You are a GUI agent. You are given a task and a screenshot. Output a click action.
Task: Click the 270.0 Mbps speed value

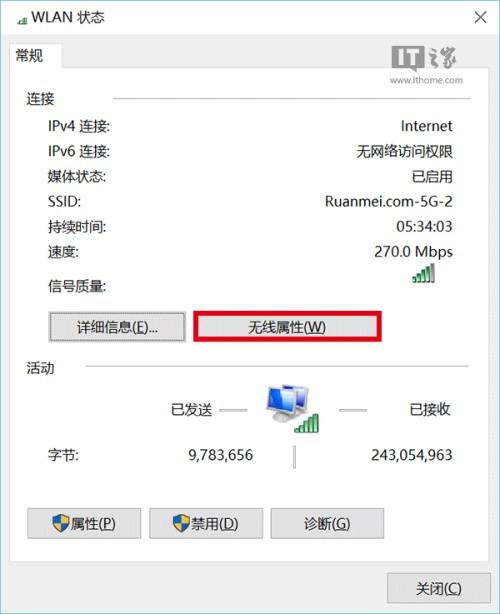point(413,252)
